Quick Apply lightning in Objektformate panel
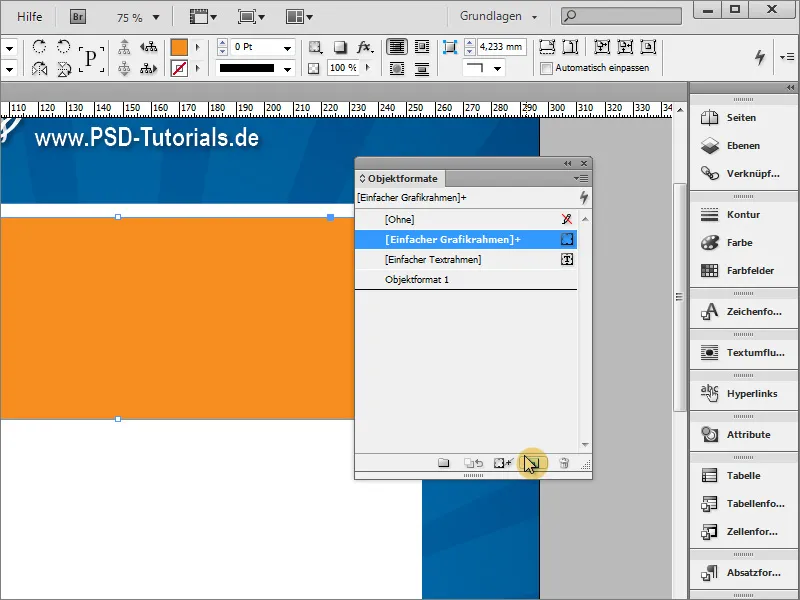 click(584, 197)
